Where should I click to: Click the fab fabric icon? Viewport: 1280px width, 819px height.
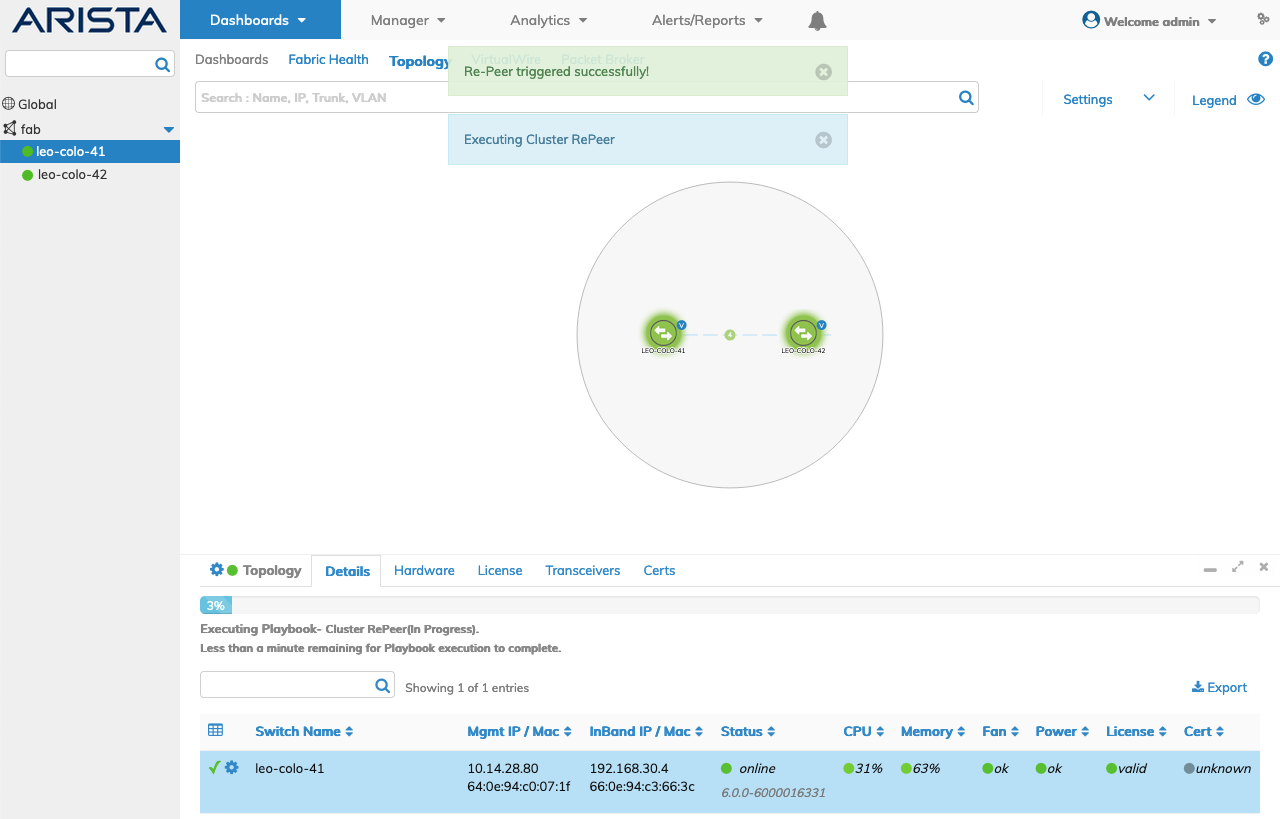10,128
